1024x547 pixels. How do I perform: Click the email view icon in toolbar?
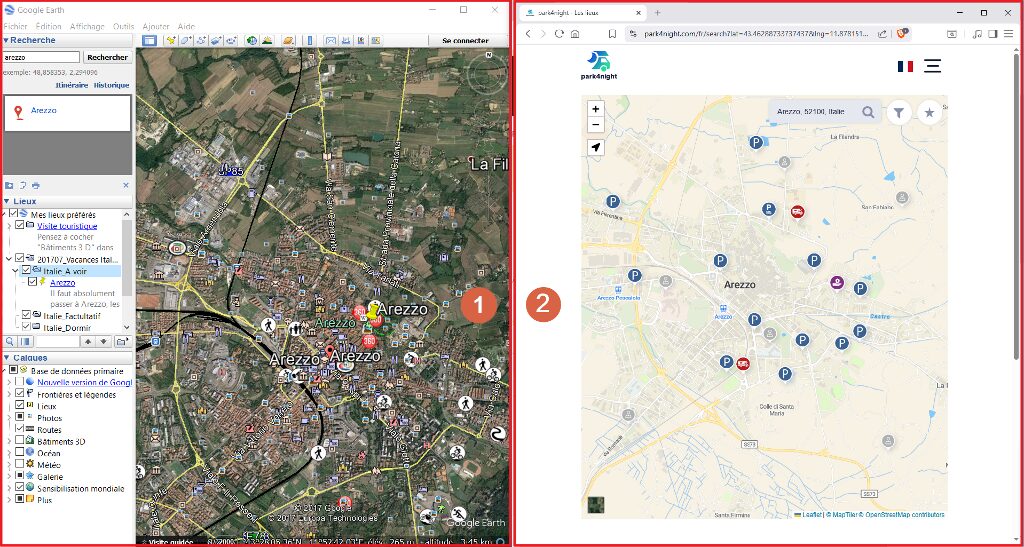pos(330,40)
